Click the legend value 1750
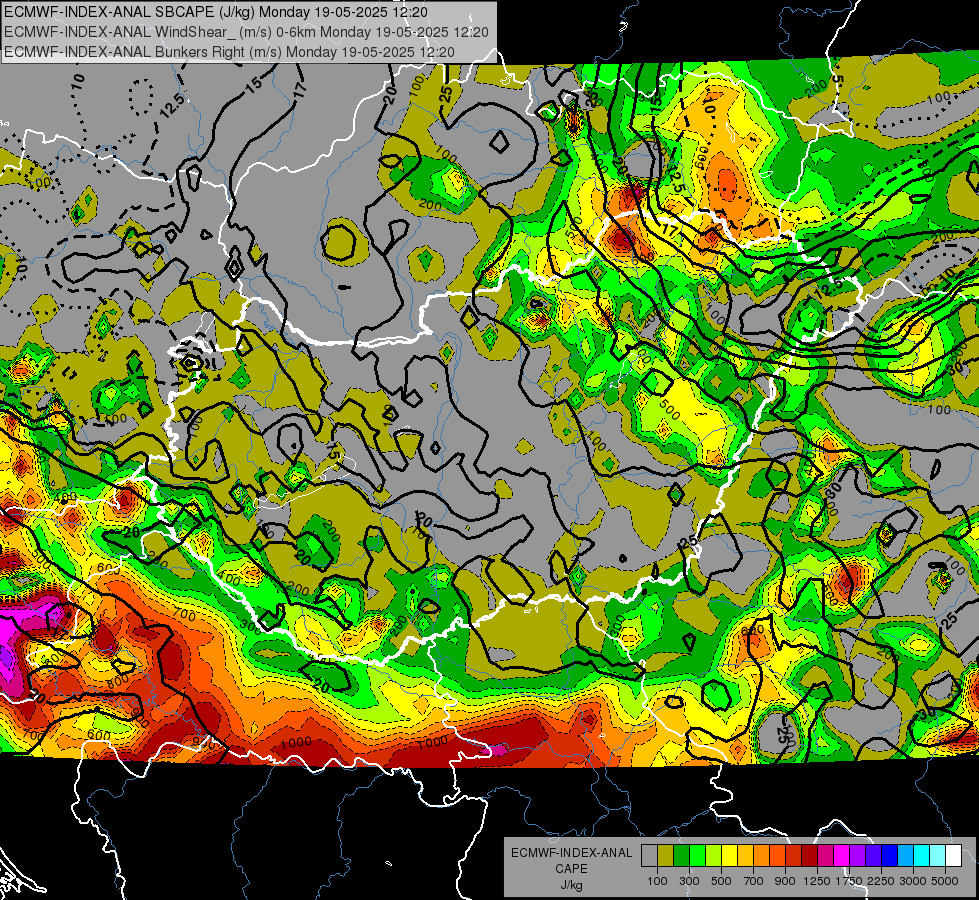The image size is (979, 900). pyautogui.click(x=849, y=881)
